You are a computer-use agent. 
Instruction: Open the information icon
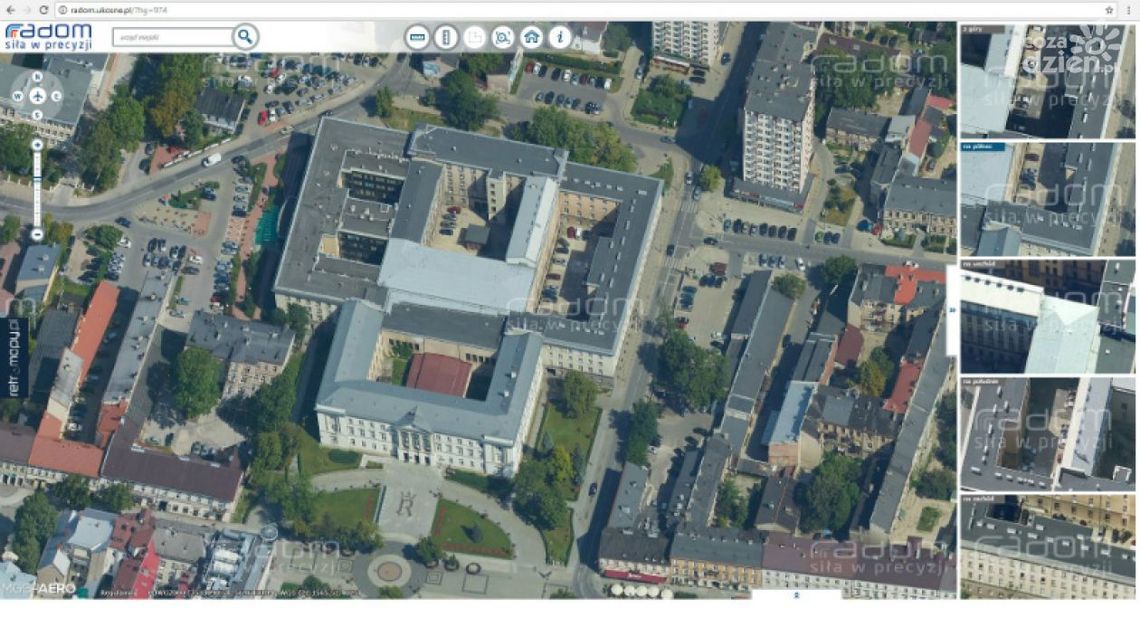(x=560, y=37)
